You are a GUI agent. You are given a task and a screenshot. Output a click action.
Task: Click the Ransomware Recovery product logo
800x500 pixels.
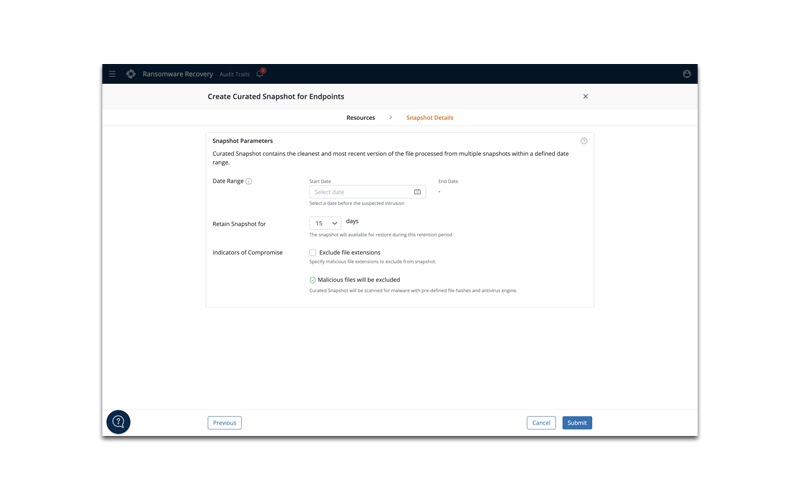131,74
